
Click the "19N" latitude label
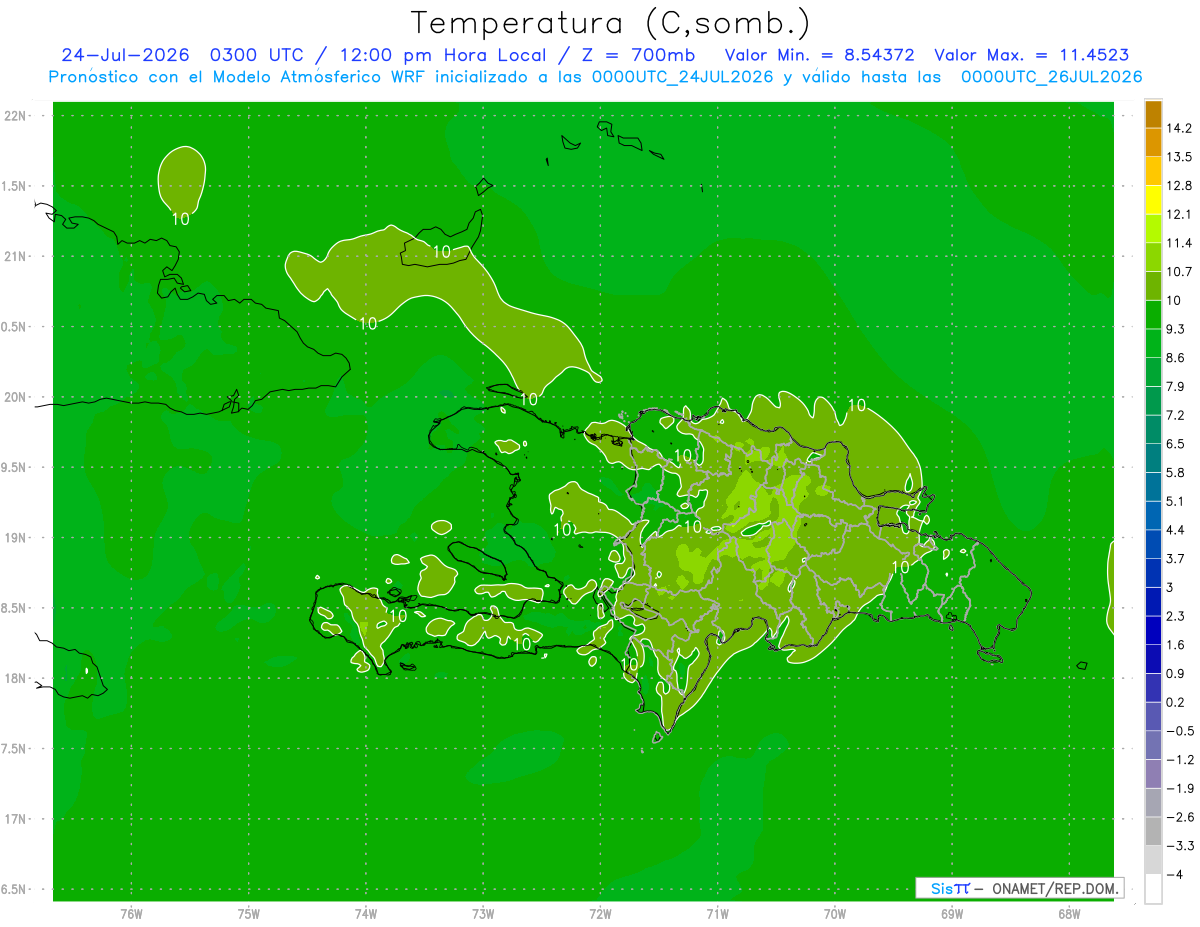point(17,538)
